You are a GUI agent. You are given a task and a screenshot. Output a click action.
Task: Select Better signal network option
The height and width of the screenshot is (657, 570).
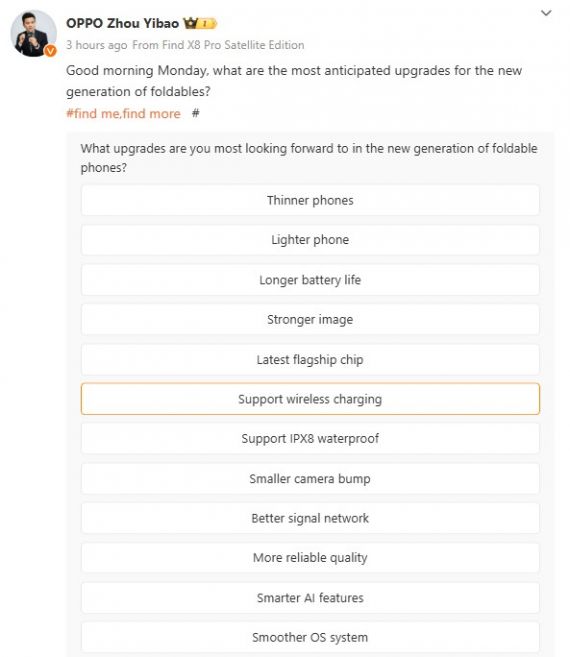tap(310, 518)
